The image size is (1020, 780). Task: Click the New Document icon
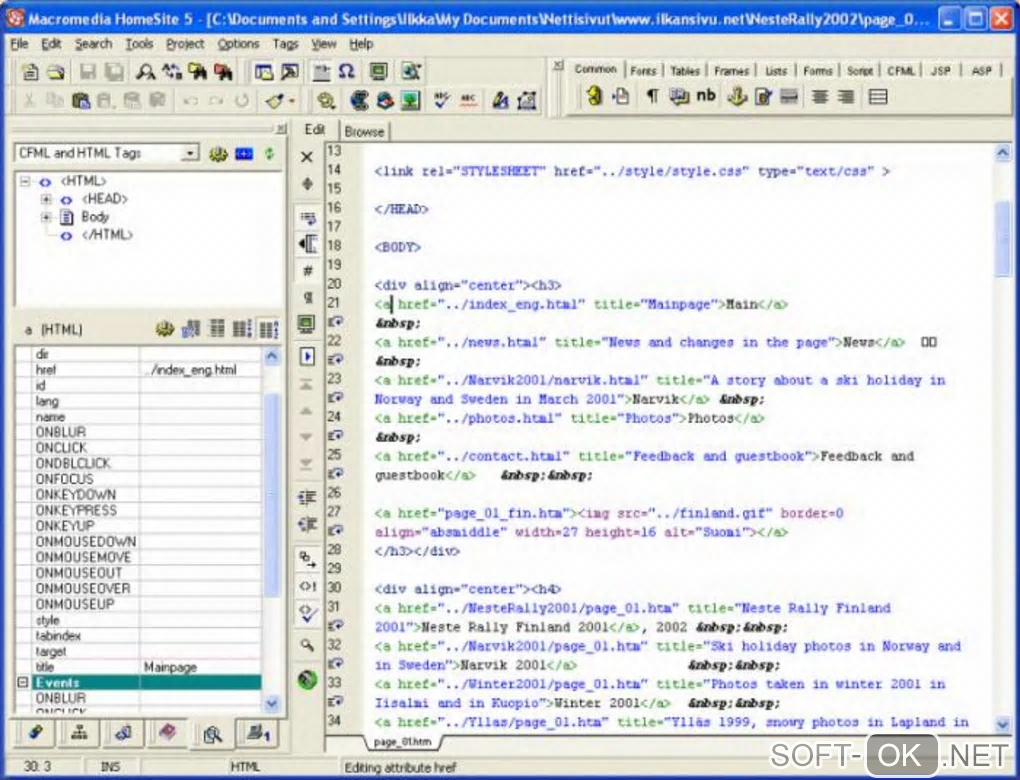click(x=31, y=72)
